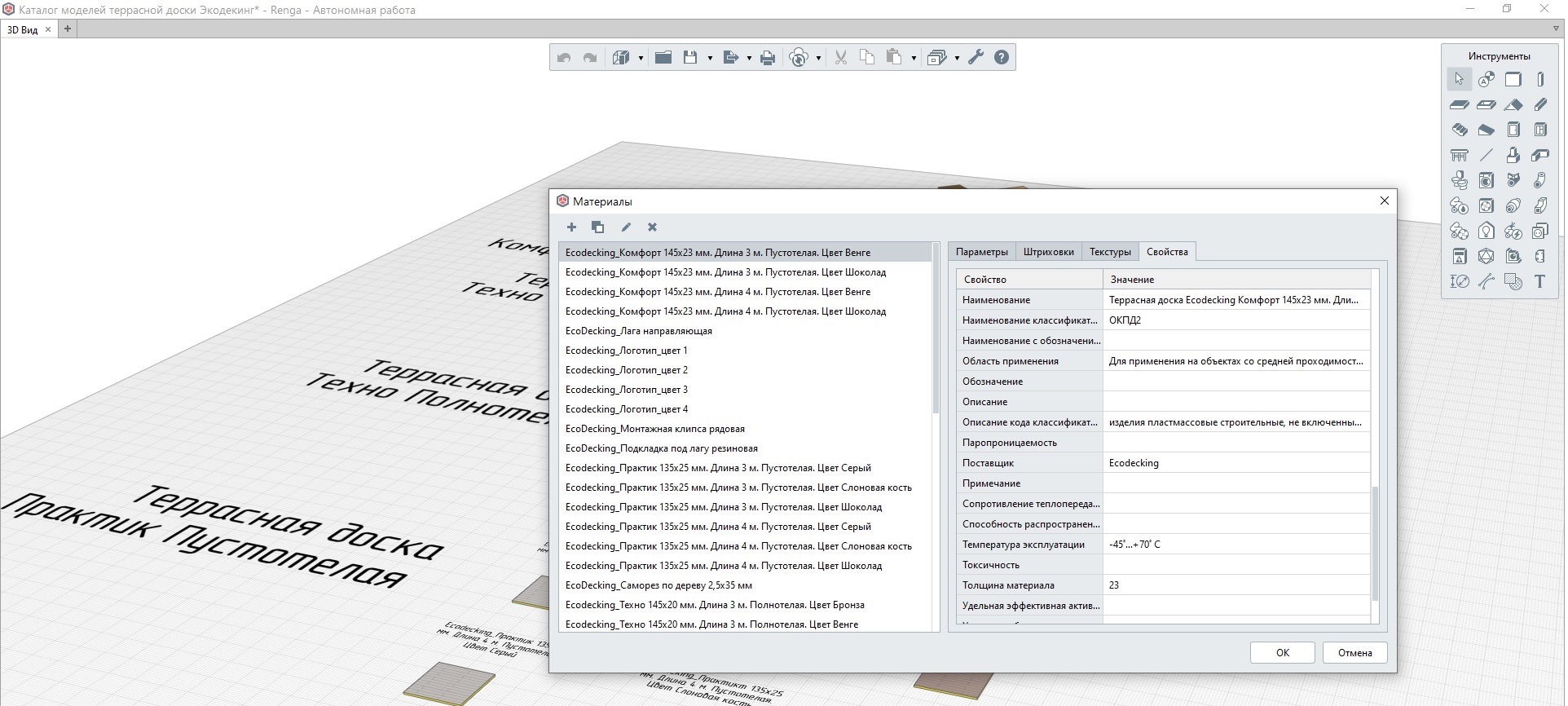
Task: Open the Paste options dropdown arrow
Action: tap(914, 58)
